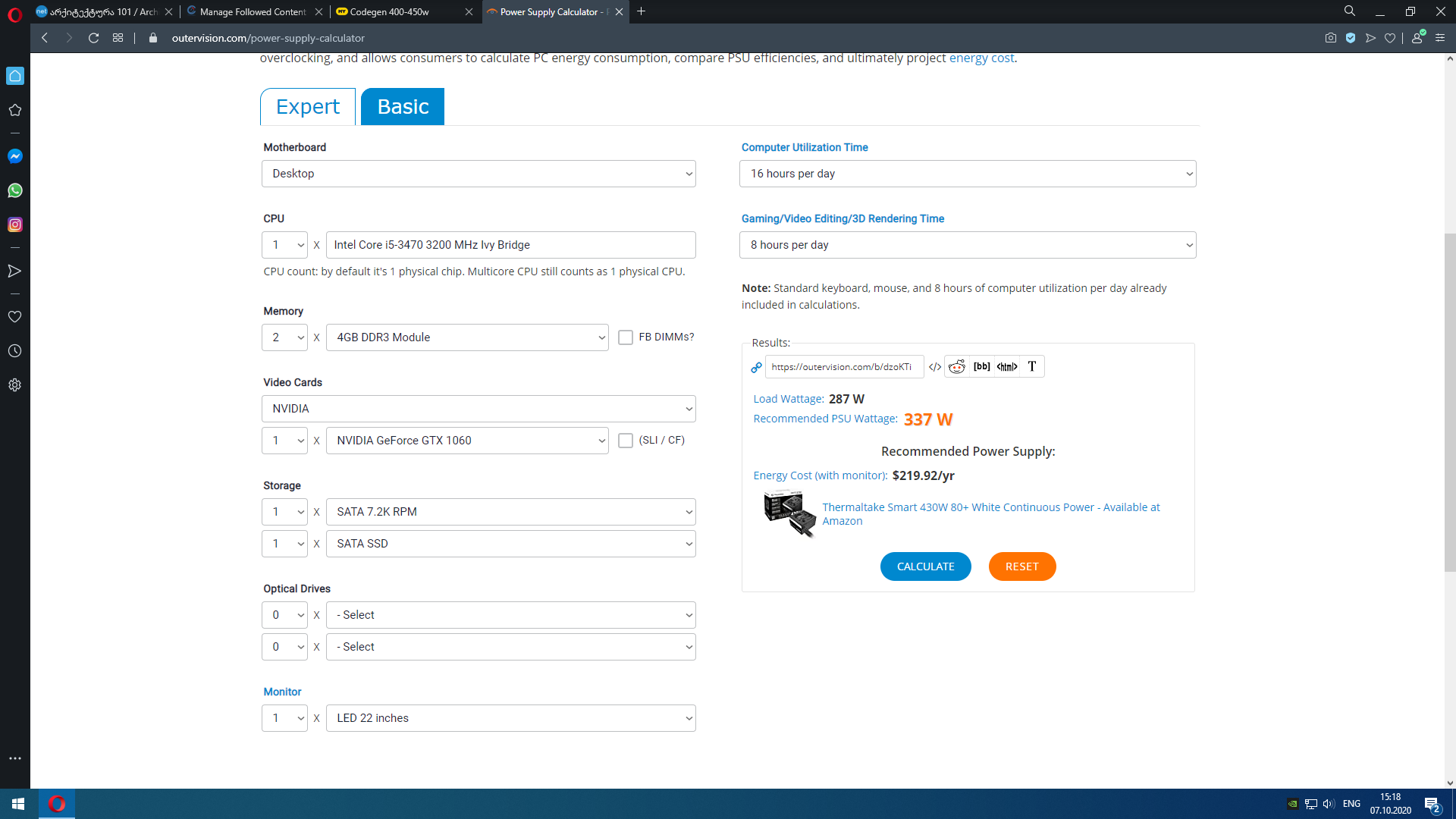Viewport: 1456px width, 819px height.
Task: Click the Thermaltake power supply product thumbnail
Action: tap(789, 514)
